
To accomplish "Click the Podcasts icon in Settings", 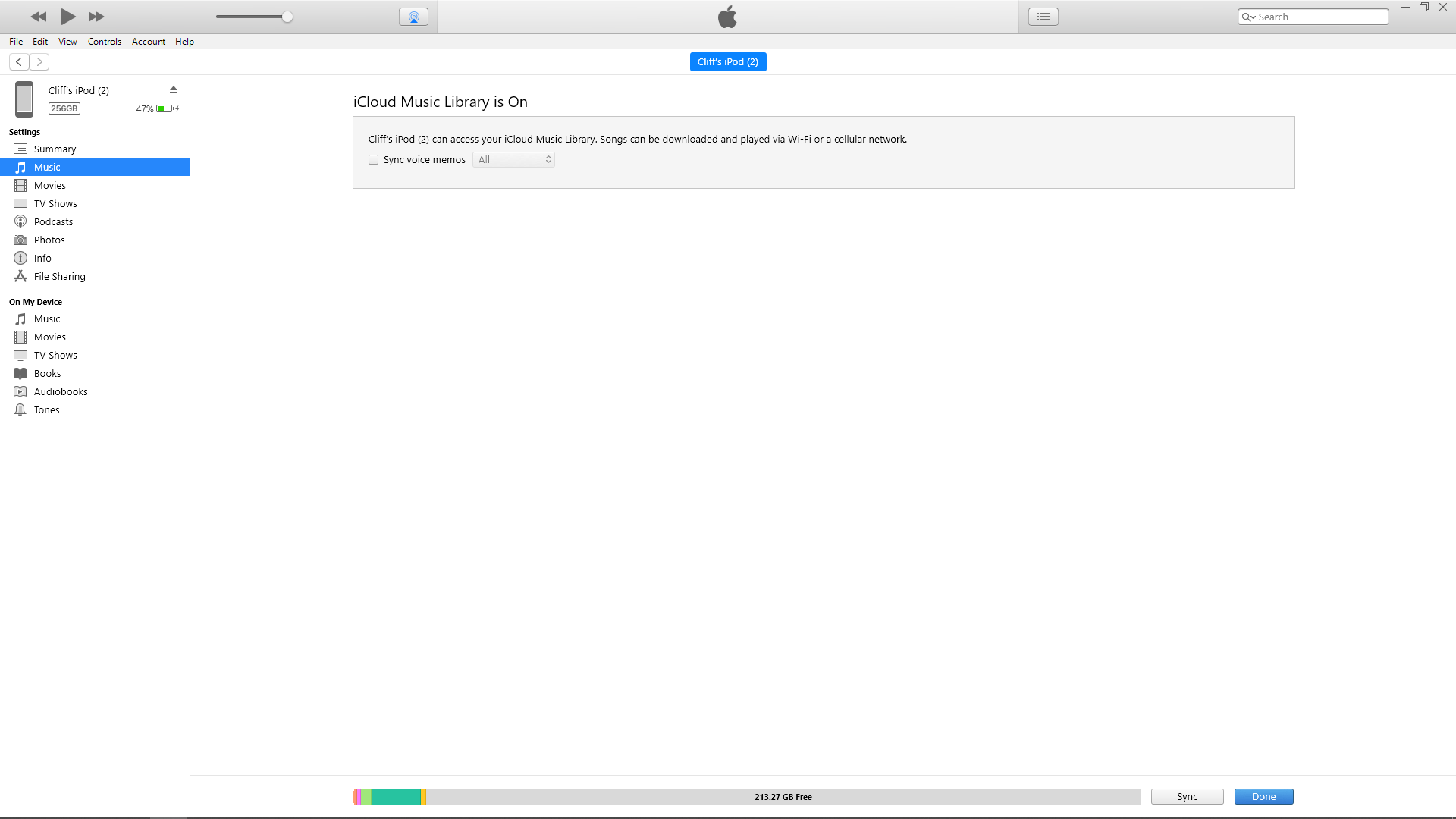I will click(20, 221).
